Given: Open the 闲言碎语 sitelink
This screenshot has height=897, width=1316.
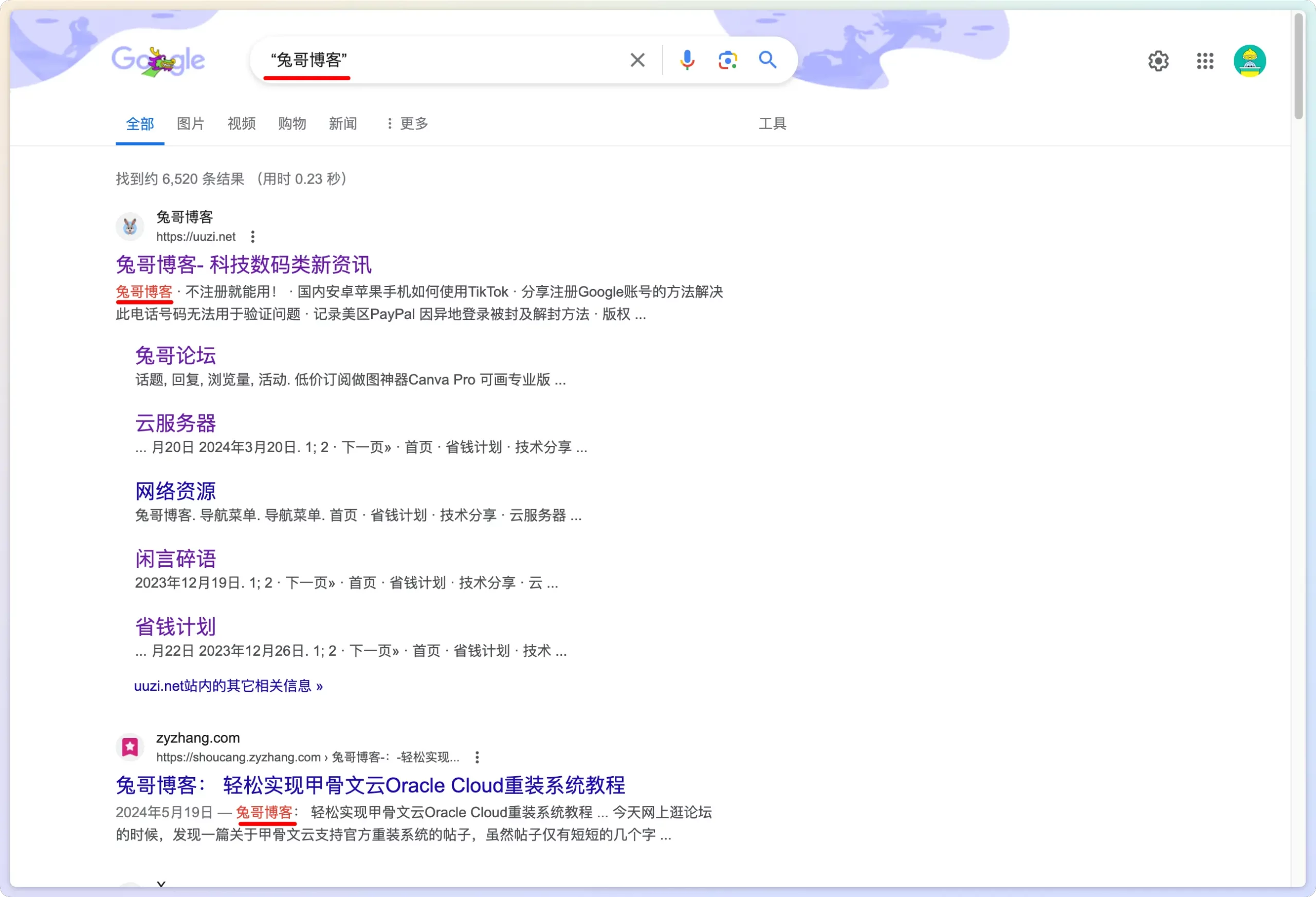Looking at the screenshot, I should (x=175, y=559).
